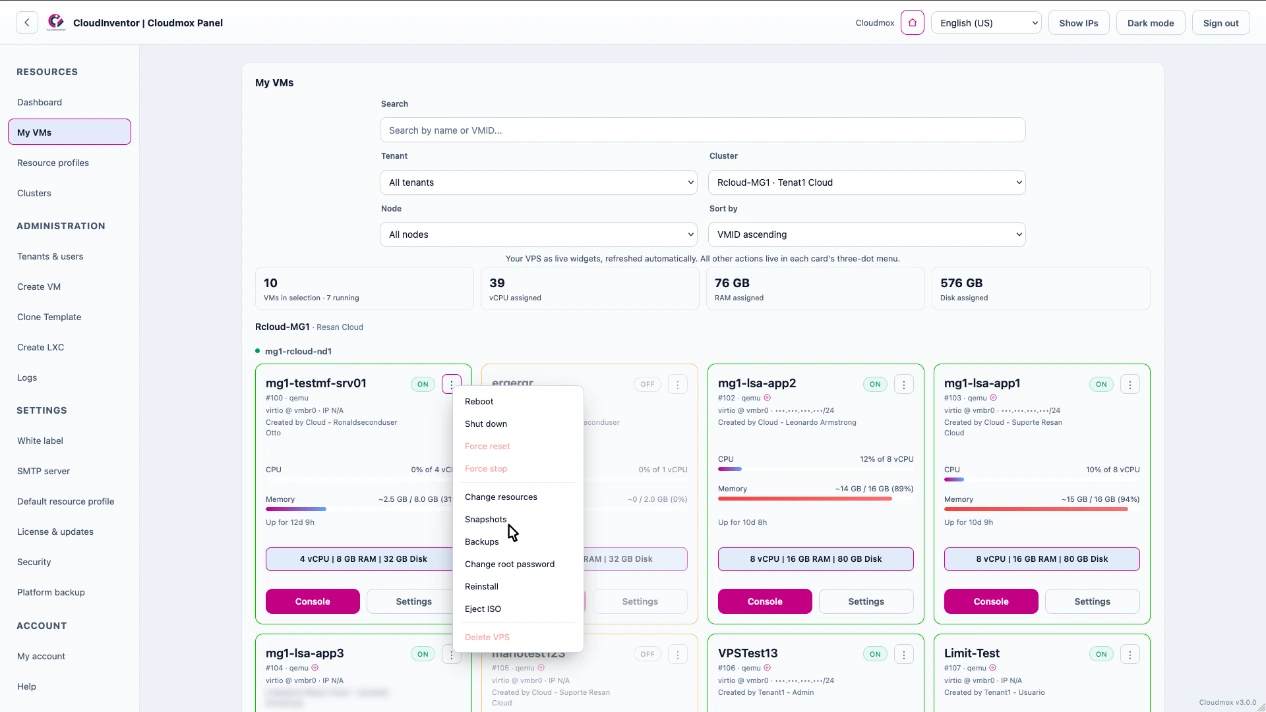The image size is (1266, 712).
Task: Open the Cluster filter dropdown
Action: click(x=867, y=182)
